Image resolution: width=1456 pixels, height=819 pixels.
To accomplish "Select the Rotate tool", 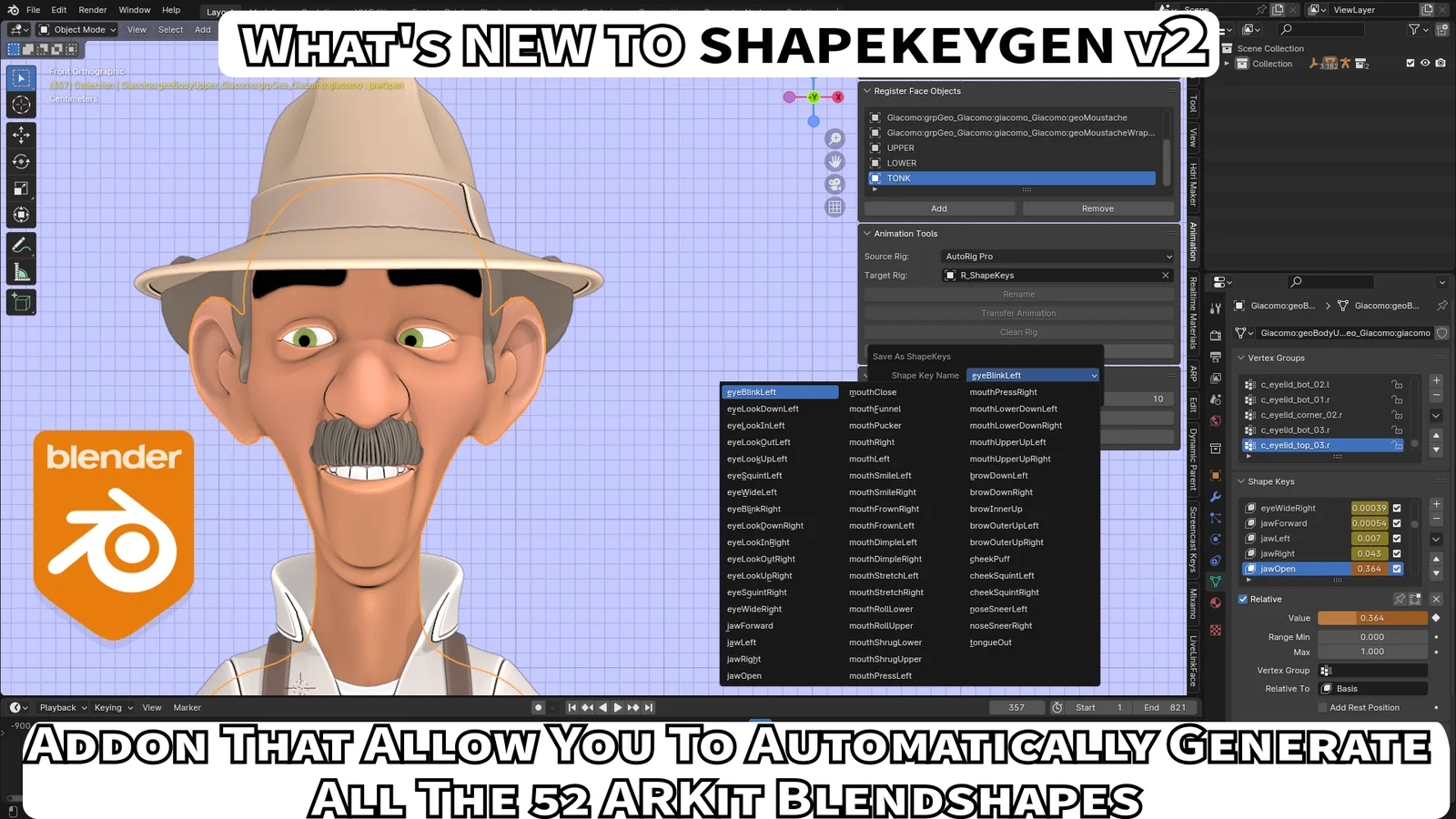I will (x=20, y=161).
